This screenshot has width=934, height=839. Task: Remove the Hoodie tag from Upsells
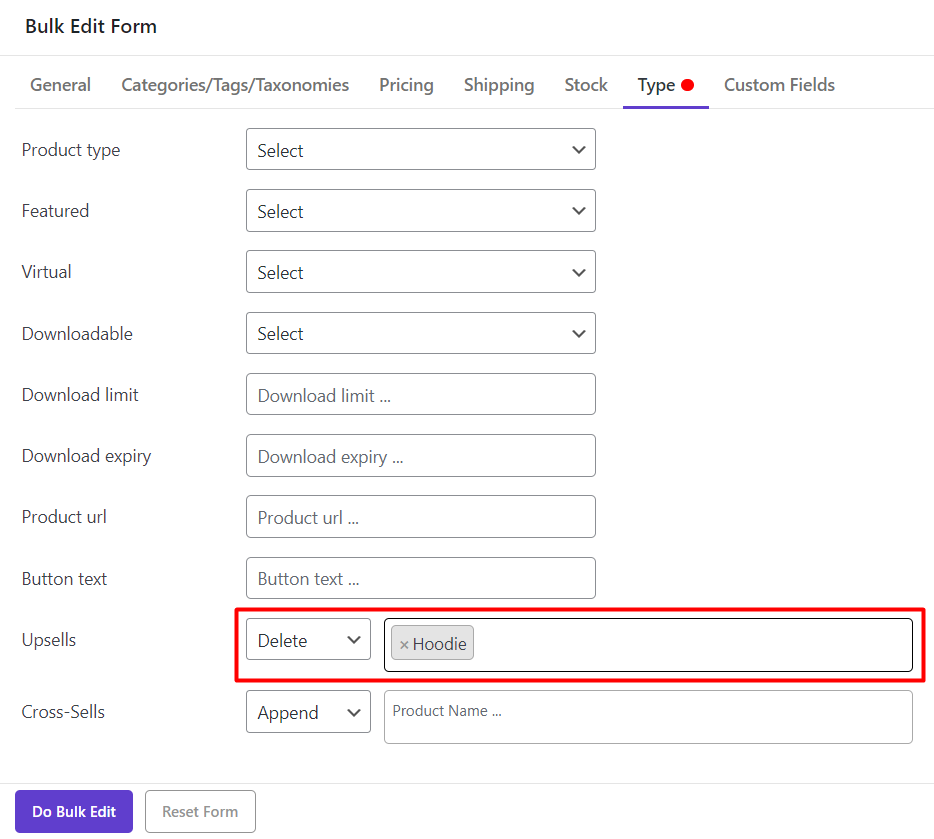pos(404,645)
